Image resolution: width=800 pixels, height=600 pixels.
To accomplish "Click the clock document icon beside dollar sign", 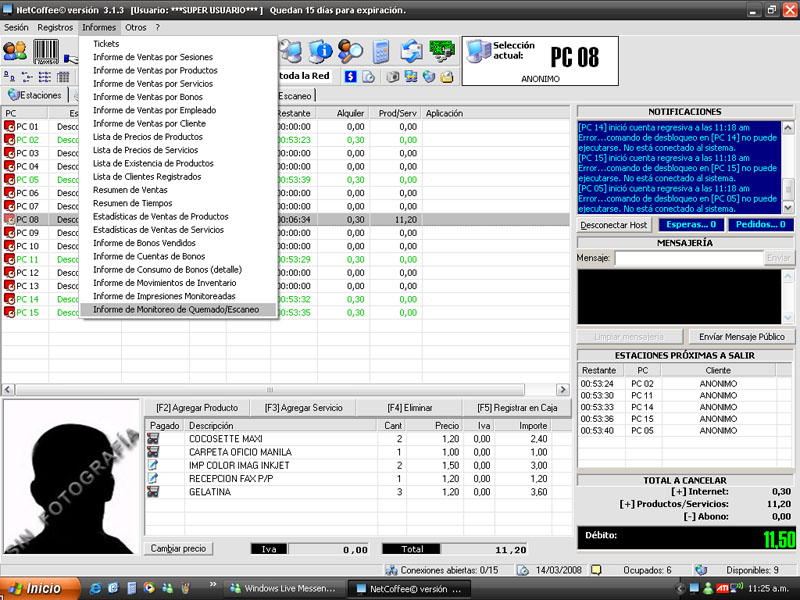I will (x=368, y=77).
